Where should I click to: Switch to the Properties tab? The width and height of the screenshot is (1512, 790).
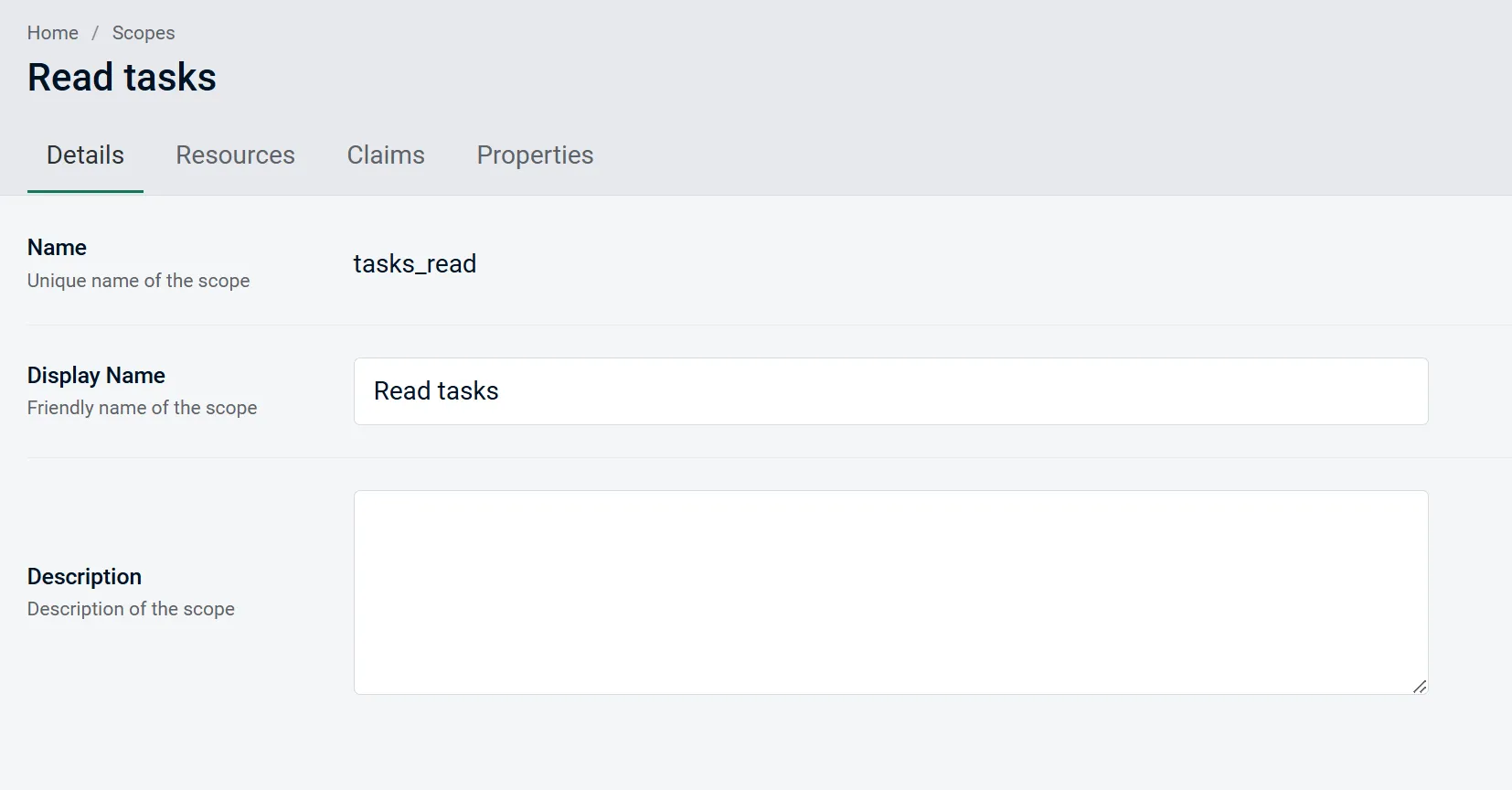click(536, 155)
